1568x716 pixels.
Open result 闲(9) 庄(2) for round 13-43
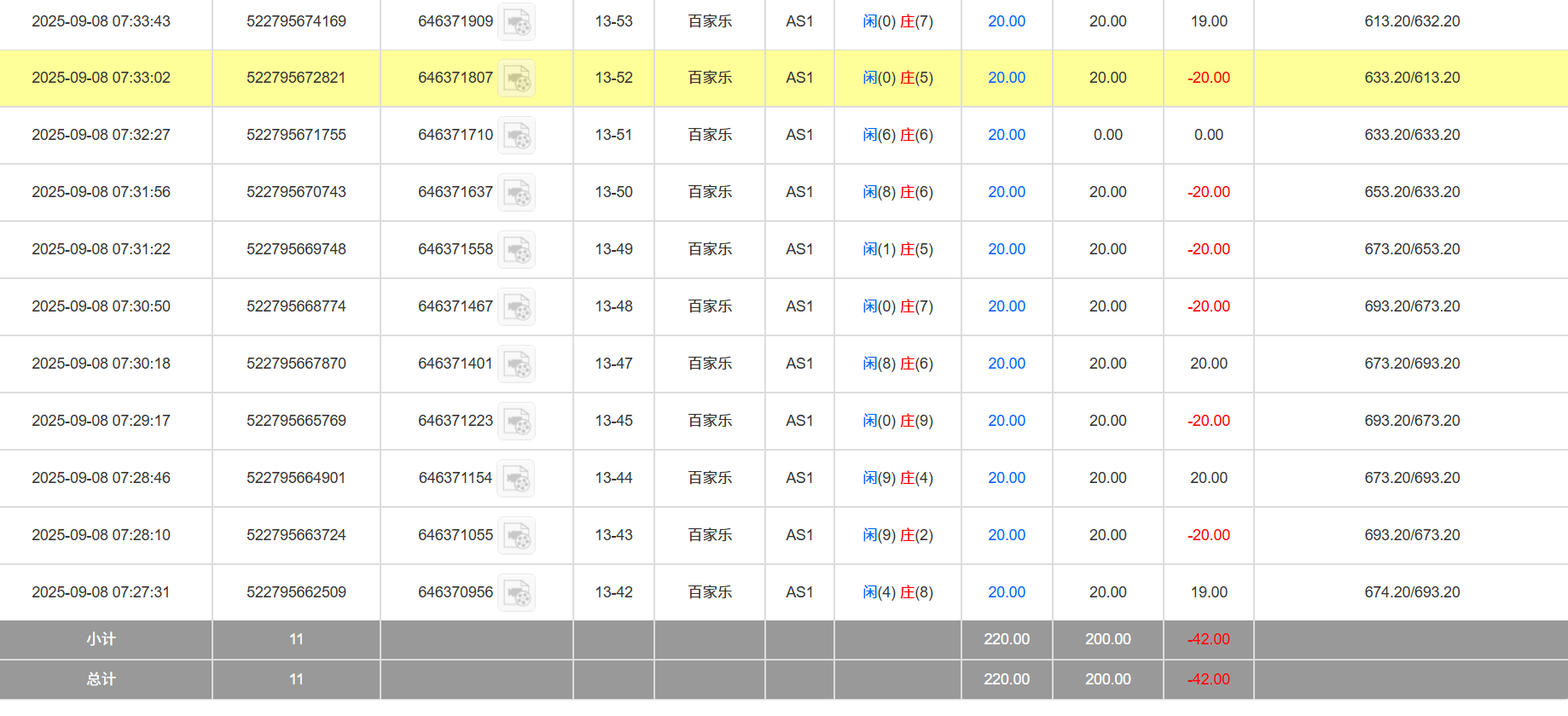897,535
